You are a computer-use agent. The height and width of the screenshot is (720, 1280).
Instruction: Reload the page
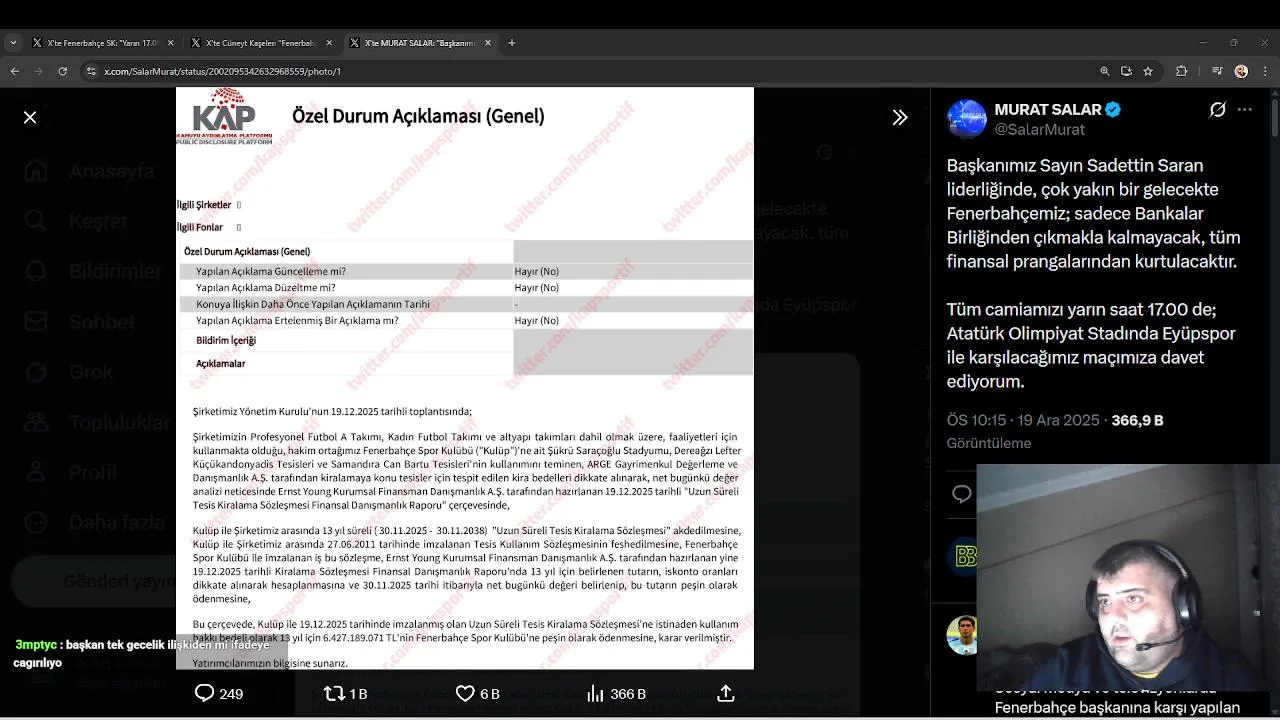[62, 71]
